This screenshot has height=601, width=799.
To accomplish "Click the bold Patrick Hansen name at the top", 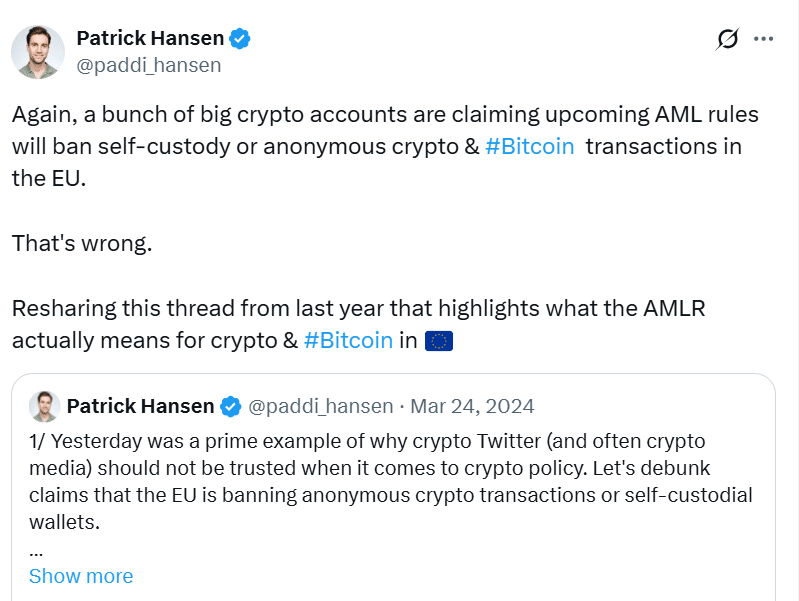I will pyautogui.click(x=149, y=39).
